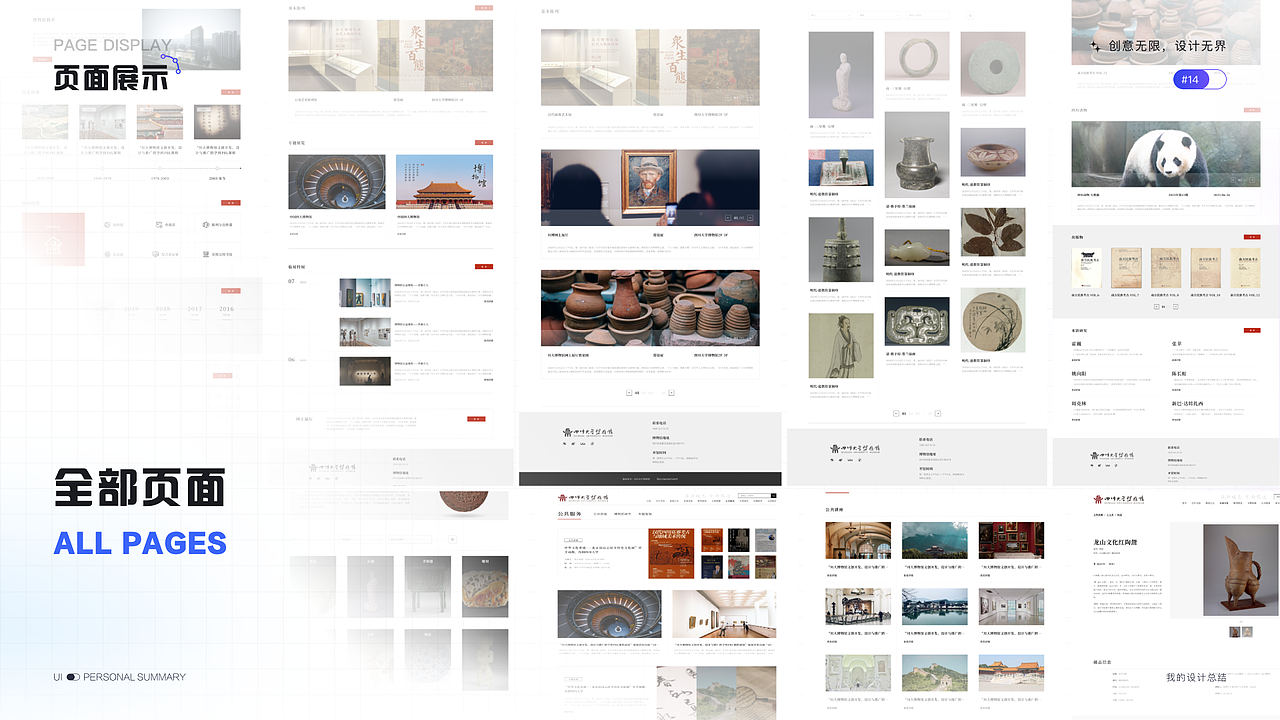Open researcher 霍巍 profile link
This screenshot has height=720, width=1280.
point(1077,344)
